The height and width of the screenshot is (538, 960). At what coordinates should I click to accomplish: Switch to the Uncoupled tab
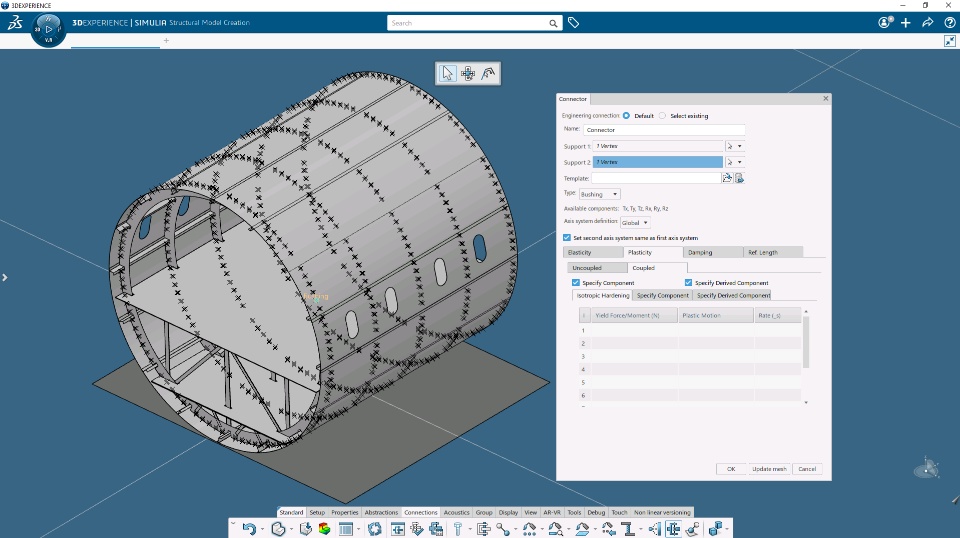pyautogui.click(x=597, y=268)
